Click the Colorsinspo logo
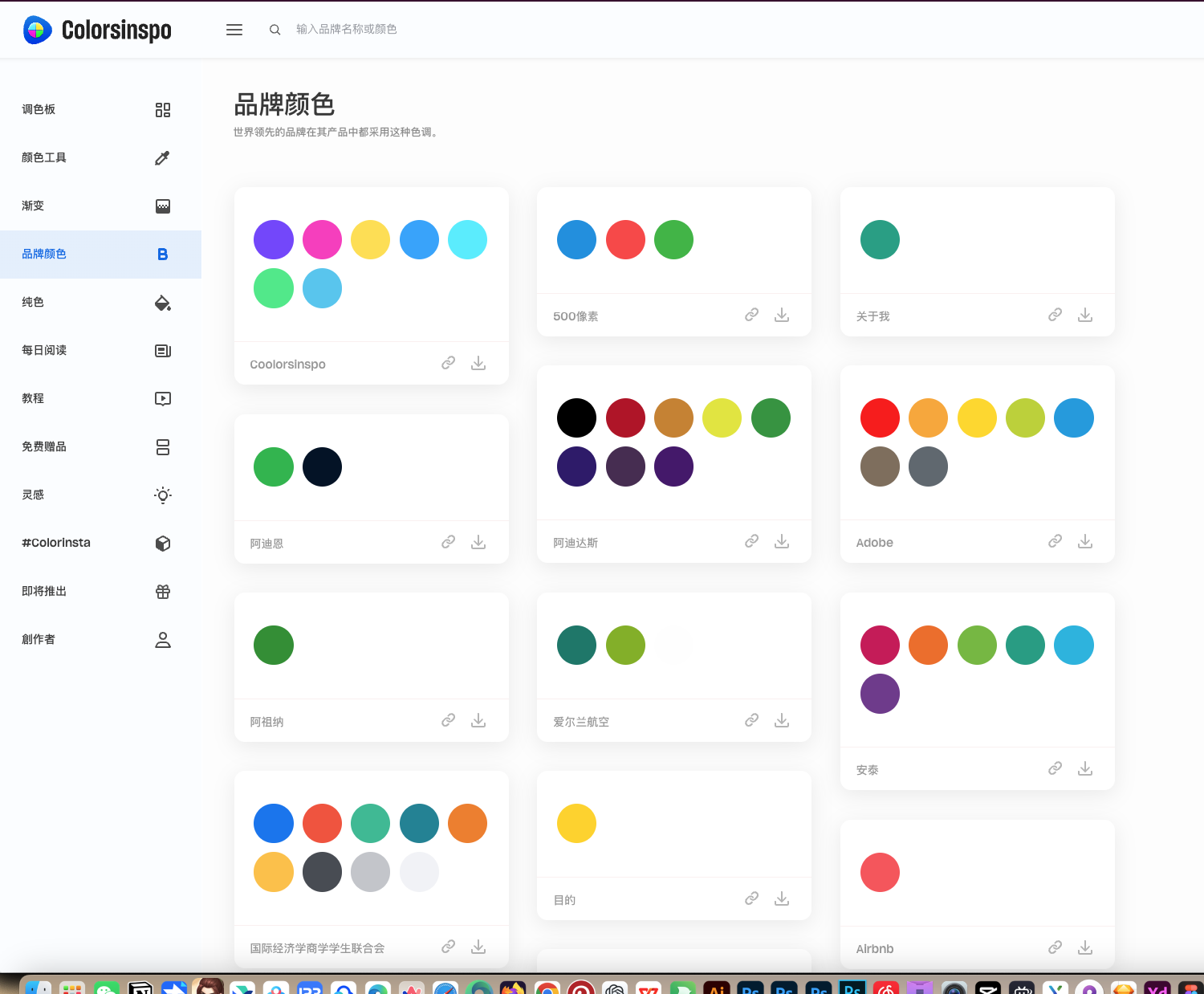Image resolution: width=1204 pixels, height=994 pixels. point(97,30)
